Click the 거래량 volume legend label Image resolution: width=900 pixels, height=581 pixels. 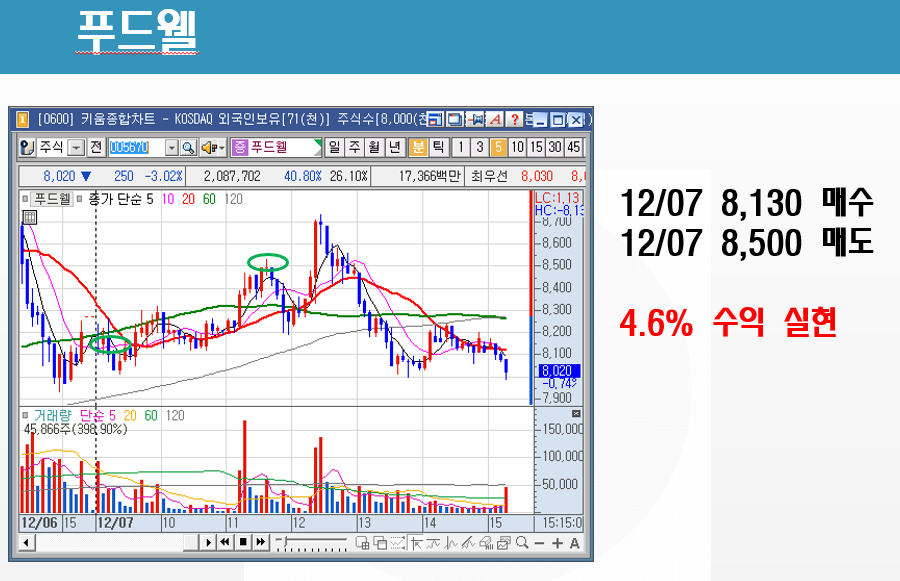(52, 415)
